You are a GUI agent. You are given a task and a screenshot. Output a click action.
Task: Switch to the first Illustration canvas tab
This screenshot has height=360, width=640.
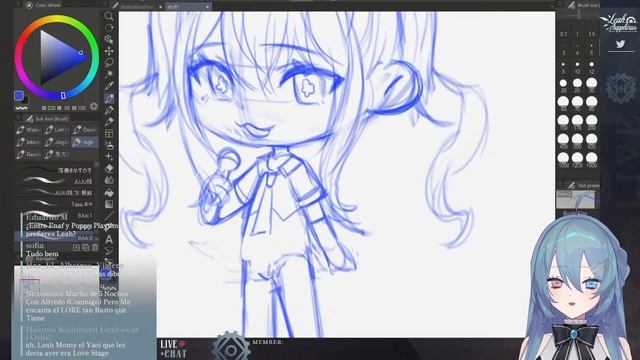138,7
